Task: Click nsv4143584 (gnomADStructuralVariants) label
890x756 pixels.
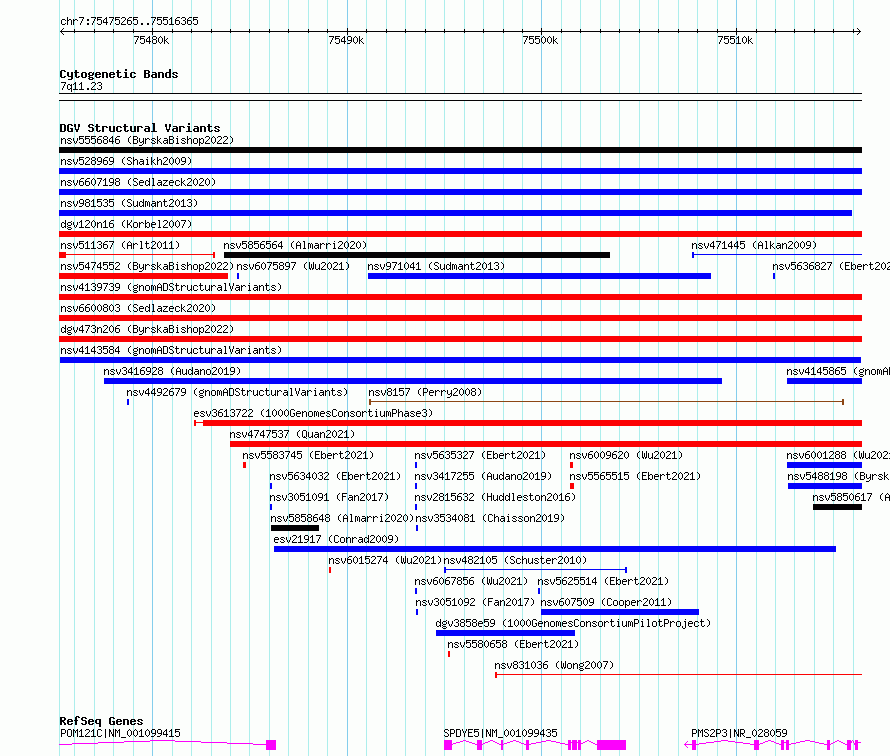Action: [171, 350]
